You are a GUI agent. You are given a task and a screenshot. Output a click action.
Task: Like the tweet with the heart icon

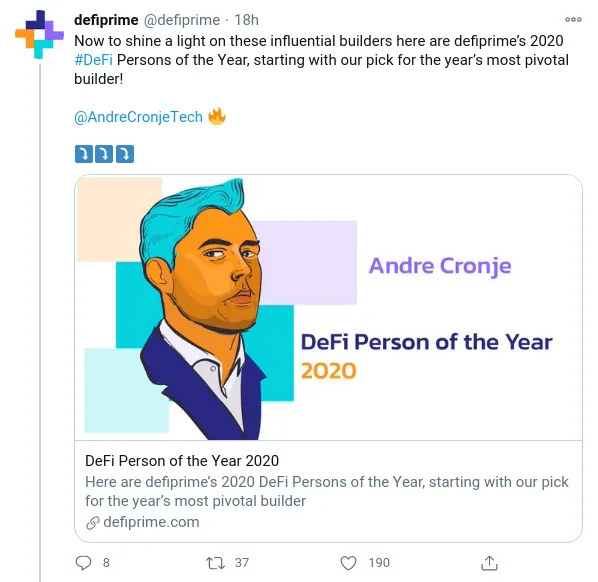tap(348, 563)
